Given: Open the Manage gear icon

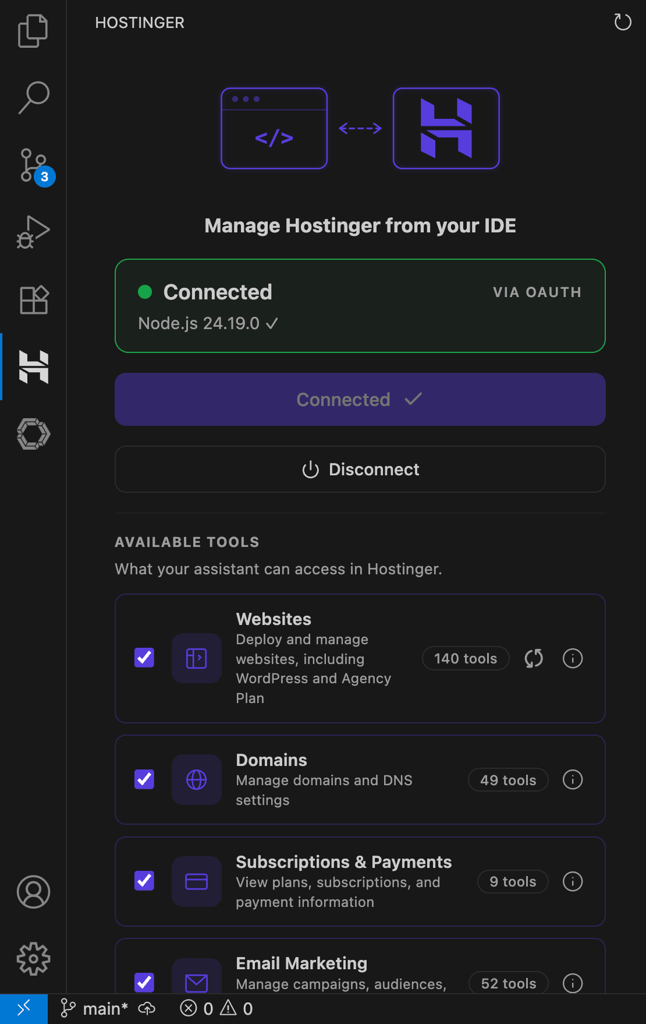Looking at the screenshot, I should pyautogui.click(x=33, y=959).
